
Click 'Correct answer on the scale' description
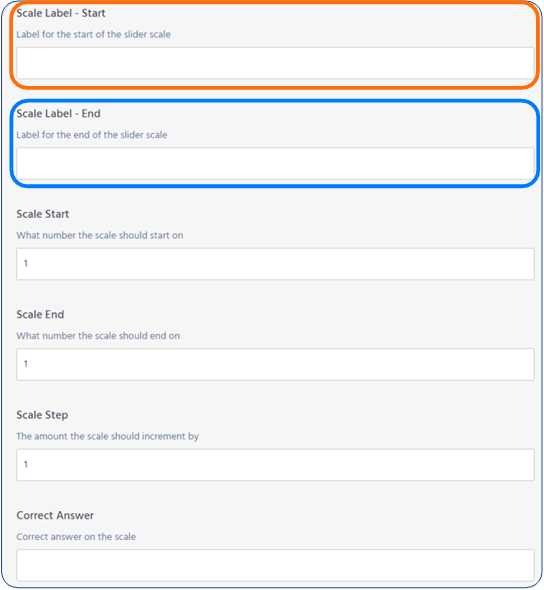pyautogui.click(x=76, y=537)
